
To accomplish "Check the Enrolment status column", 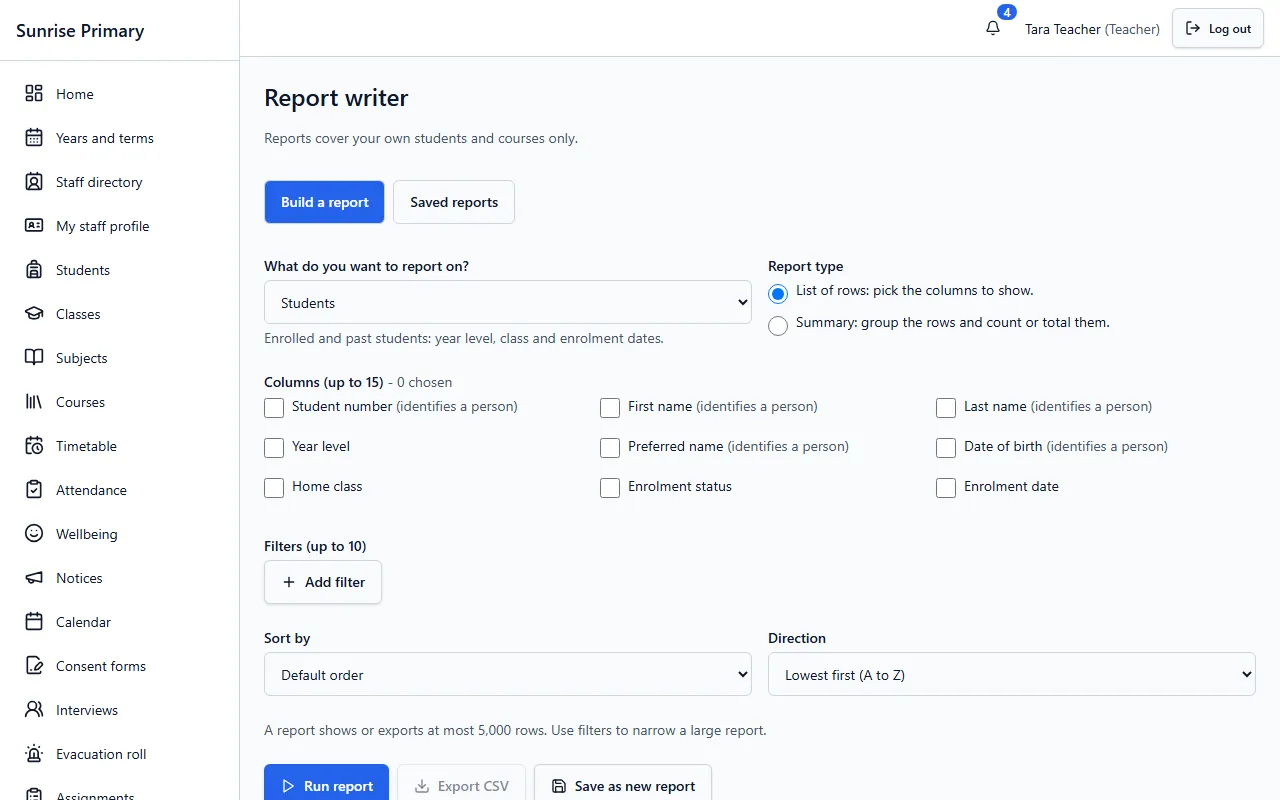I will click(610, 488).
